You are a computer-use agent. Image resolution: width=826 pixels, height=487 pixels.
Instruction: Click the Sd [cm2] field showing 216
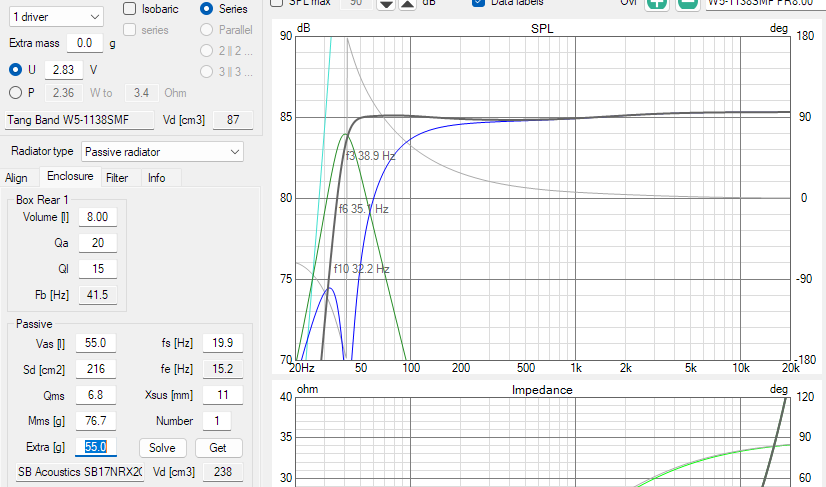tap(95, 369)
